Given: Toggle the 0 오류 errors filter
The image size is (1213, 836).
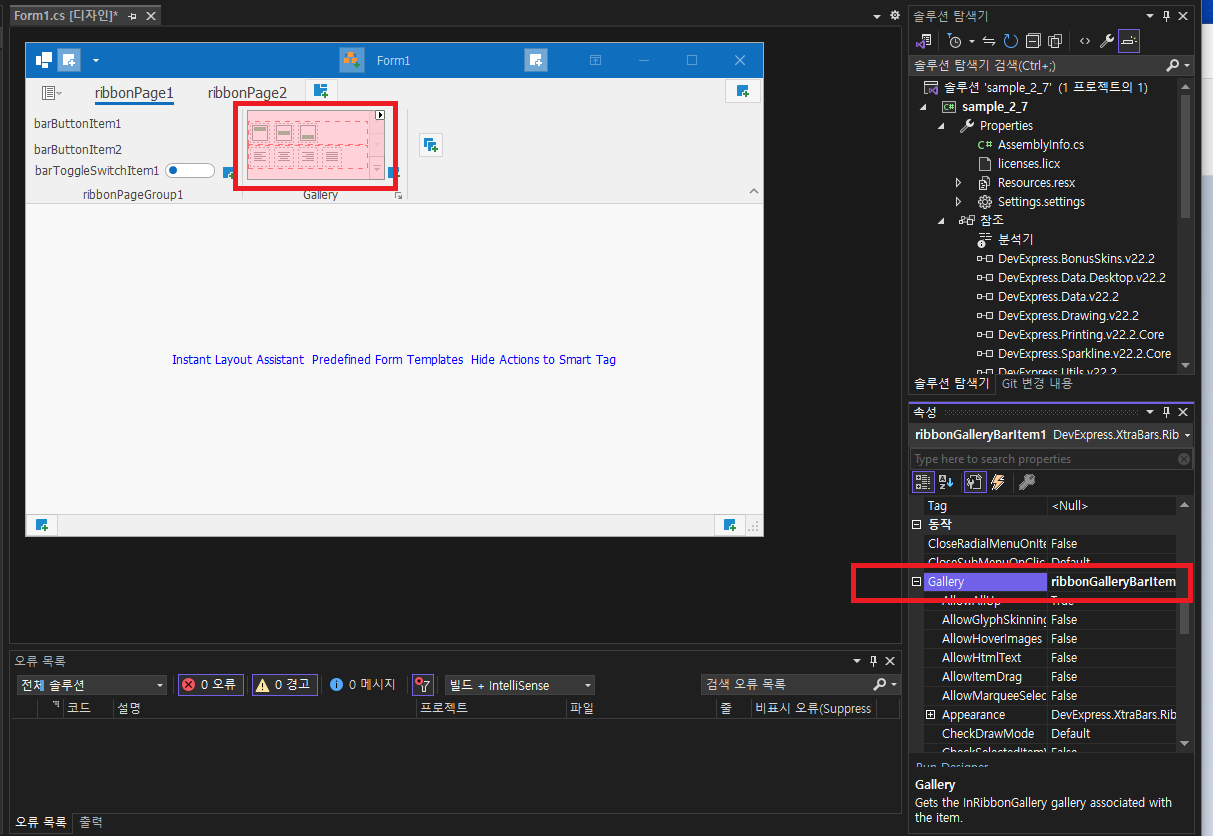Looking at the screenshot, I should tap(210, 685).
